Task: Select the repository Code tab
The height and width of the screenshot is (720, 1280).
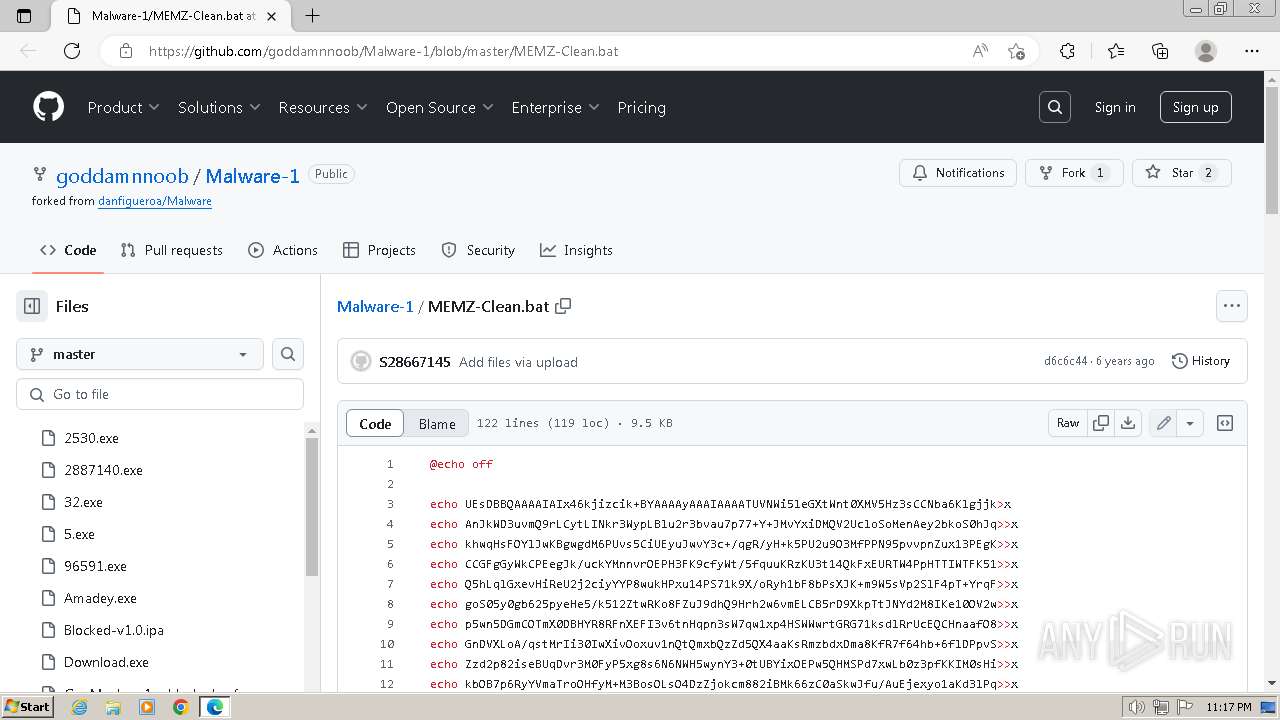Action: (68, 250)
